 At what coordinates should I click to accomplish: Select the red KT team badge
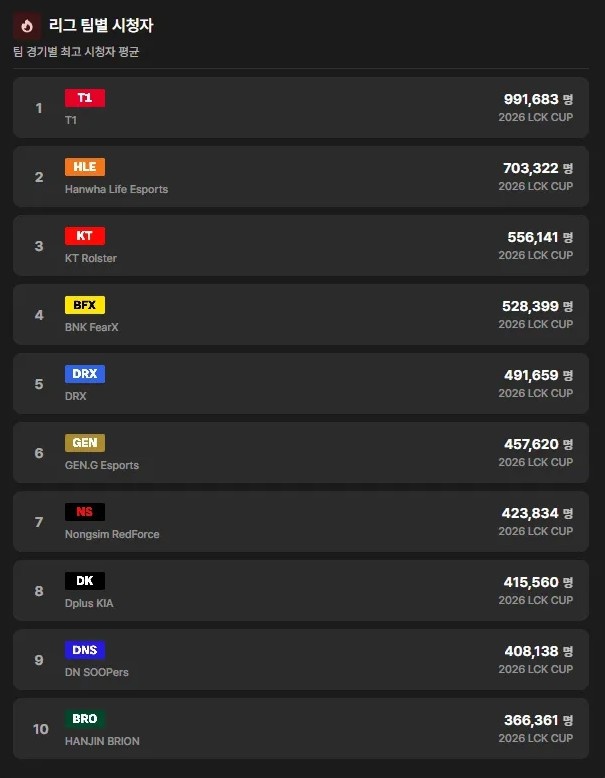[85, 236]
